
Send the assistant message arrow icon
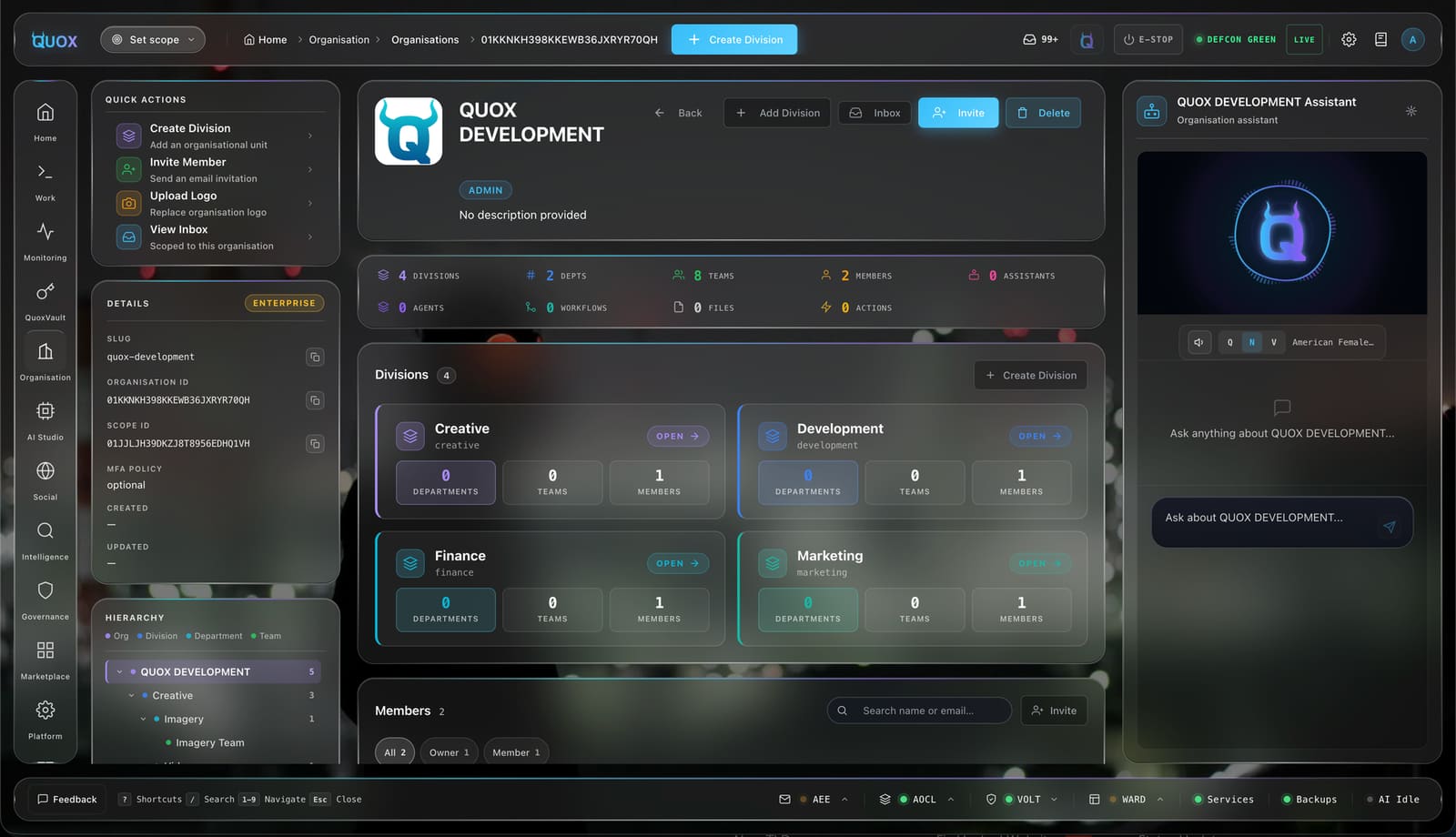point(1389,527)
